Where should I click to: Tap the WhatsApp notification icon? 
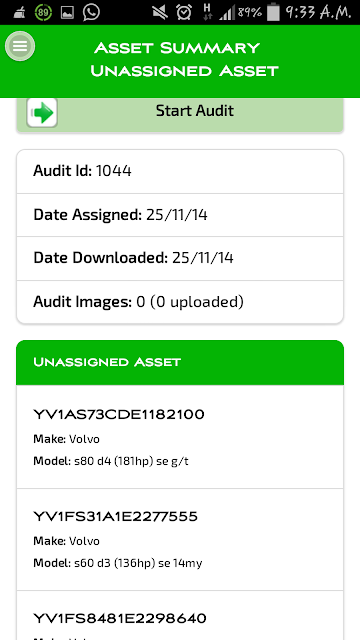[x=91, y=13]
